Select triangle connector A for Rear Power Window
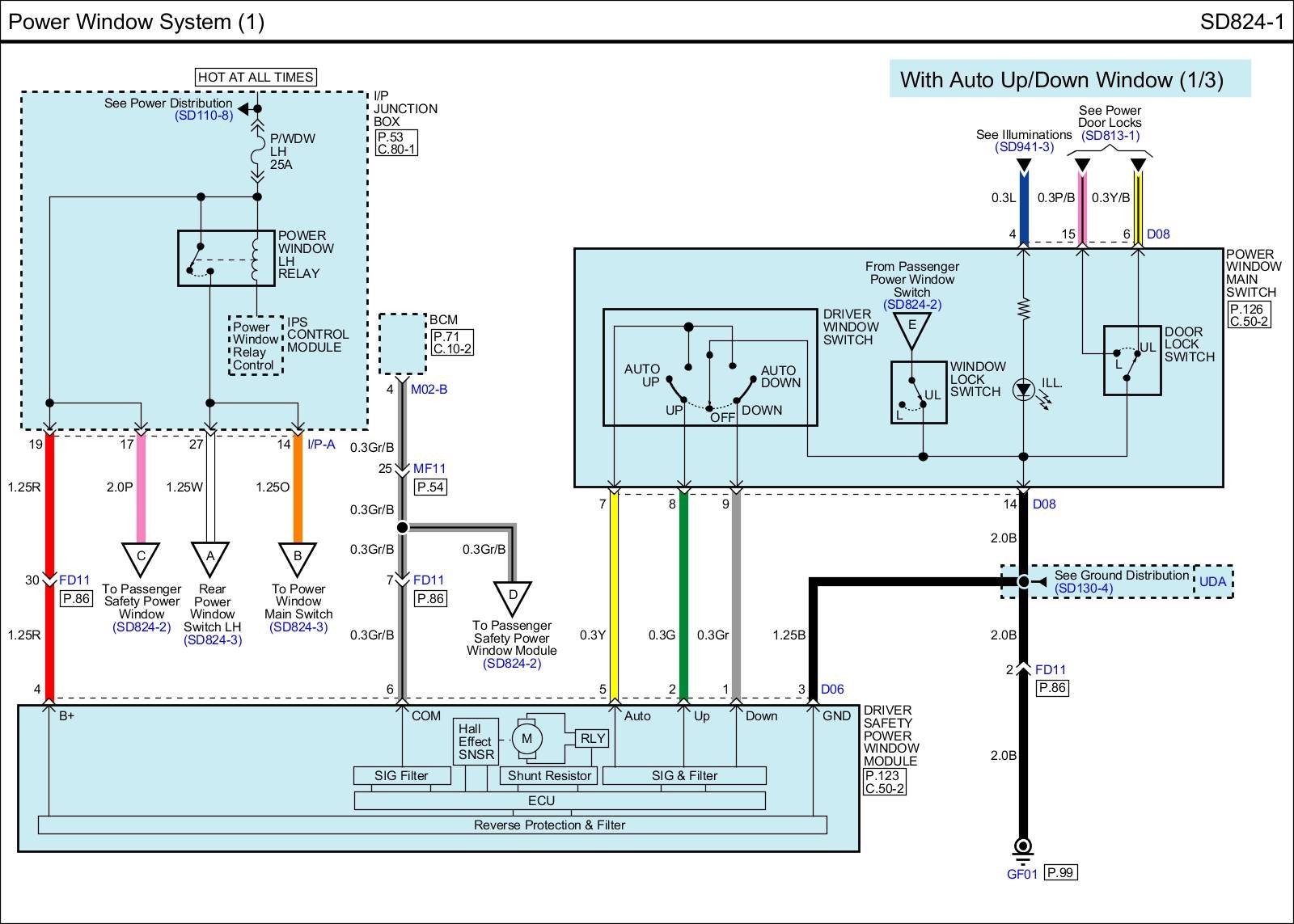 click(210, 558)
